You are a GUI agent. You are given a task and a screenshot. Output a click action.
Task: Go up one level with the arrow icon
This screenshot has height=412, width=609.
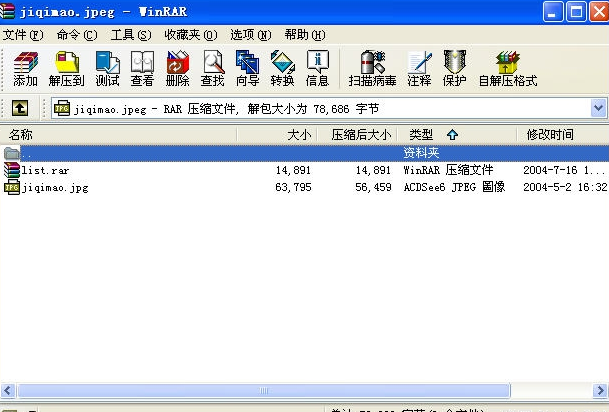tap(20, 108)
